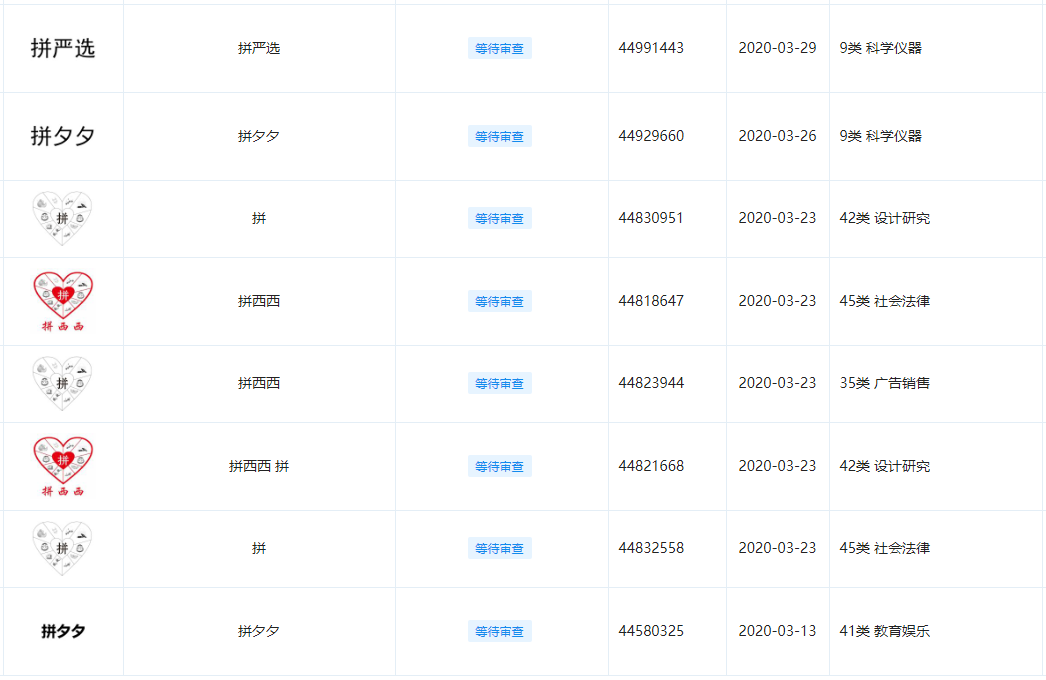Open the 拼严选 trademark logo cell
Screen dimensions: 1046x680
(x=61, y=48)
